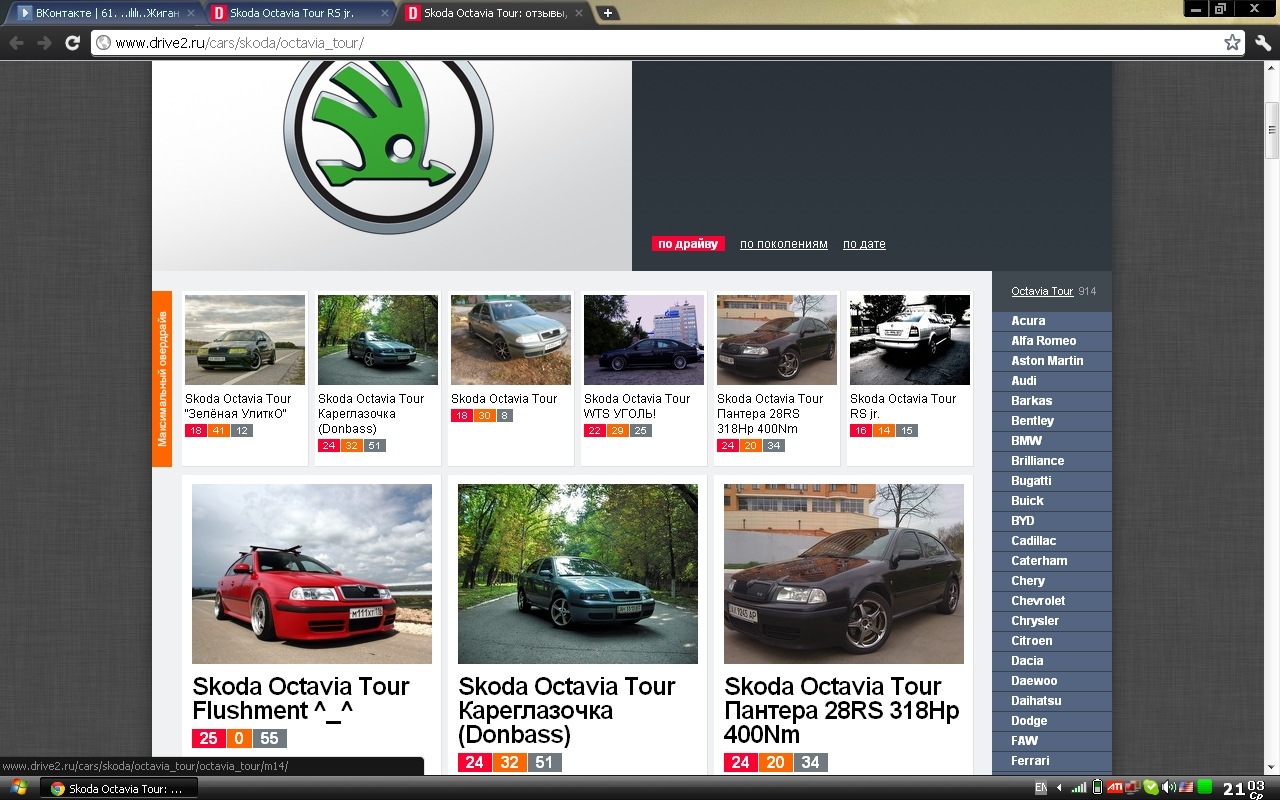Viewport: 1280px width, 800px height.
Task: Open the Windows Start menu
Action: [18, 788]
